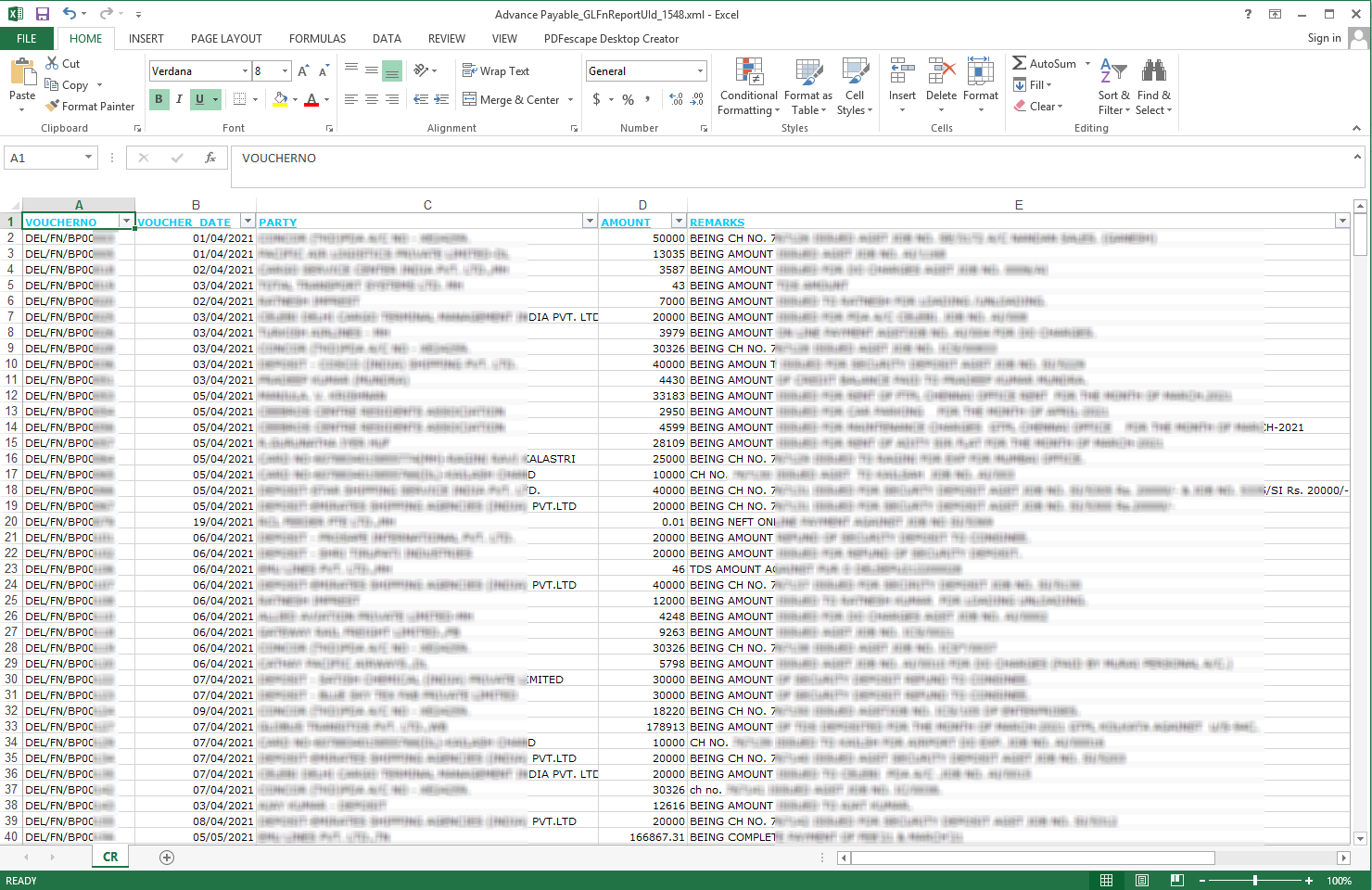Expand the font name Verdana dropdown
This screenshot has width=1372, height=890.
[245, 71]
